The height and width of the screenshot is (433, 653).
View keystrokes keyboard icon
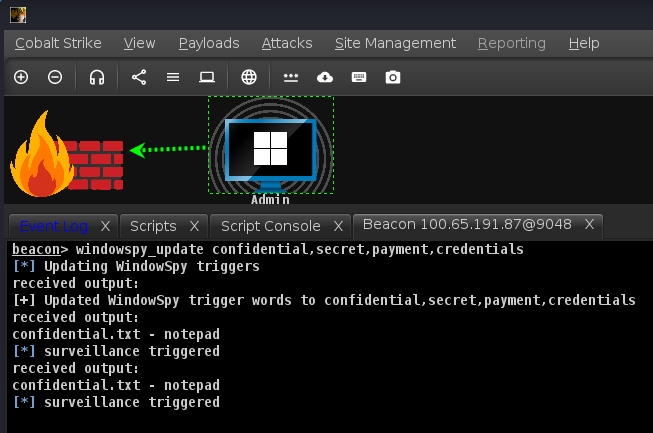click(359, 77)
